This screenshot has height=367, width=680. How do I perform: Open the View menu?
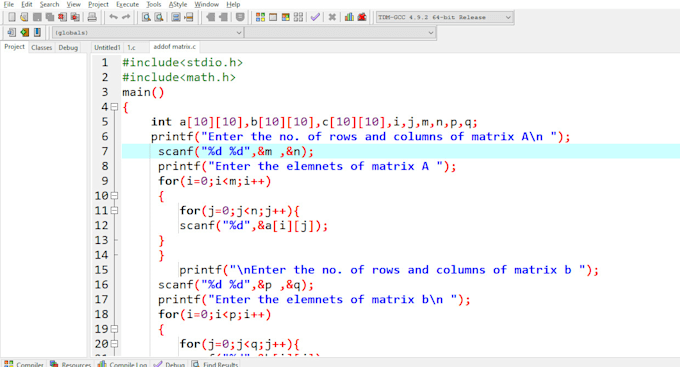(x=74, y=4)
